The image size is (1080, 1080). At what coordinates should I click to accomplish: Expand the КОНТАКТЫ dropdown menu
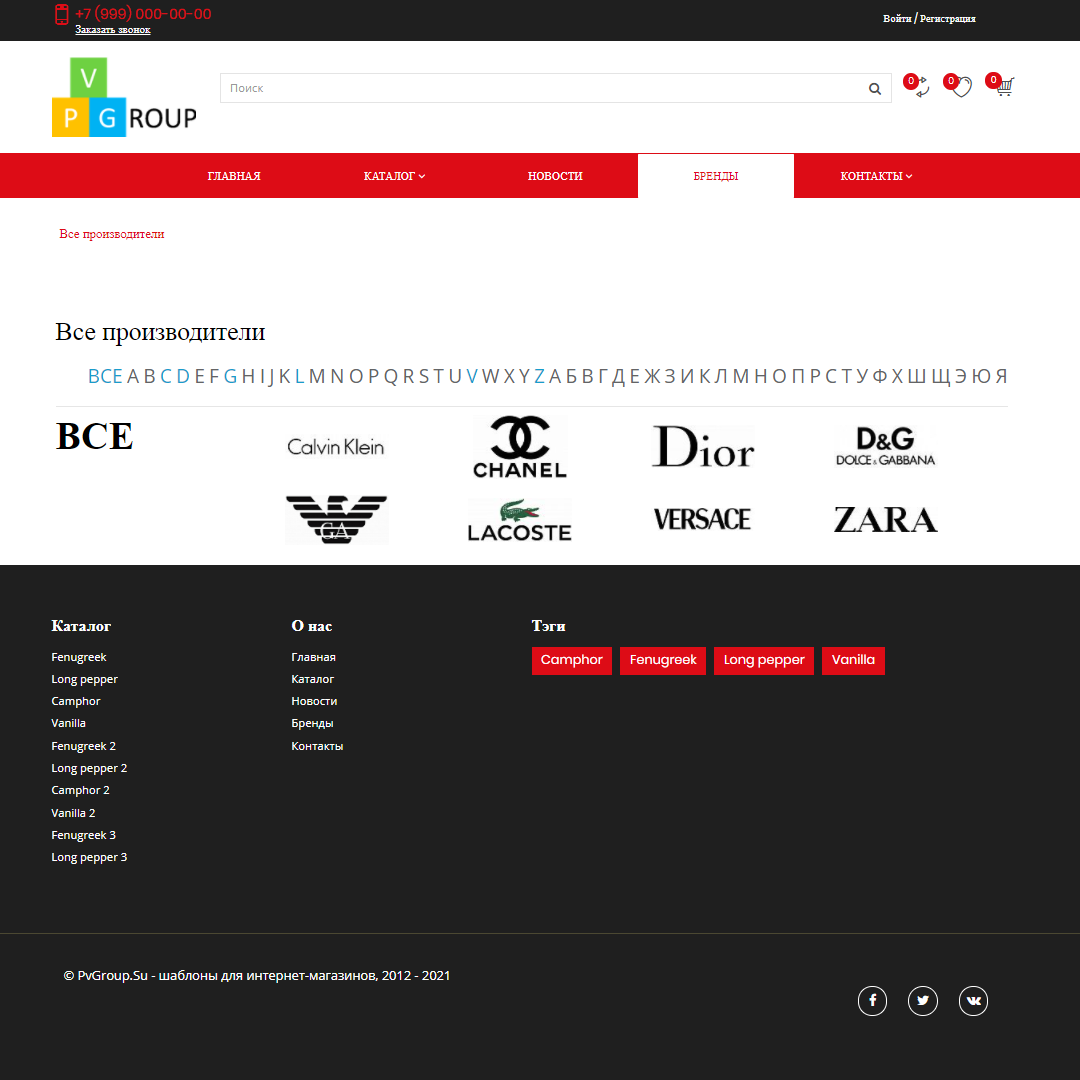(x=875, y=175)
